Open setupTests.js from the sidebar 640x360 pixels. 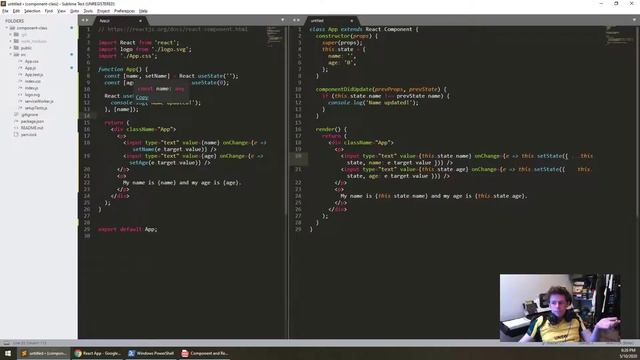[x=36, y=108]
